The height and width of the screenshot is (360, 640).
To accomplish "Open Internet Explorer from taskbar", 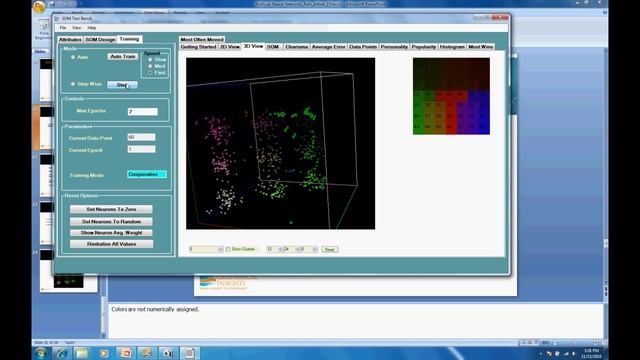I will click(x=61, y=353).
